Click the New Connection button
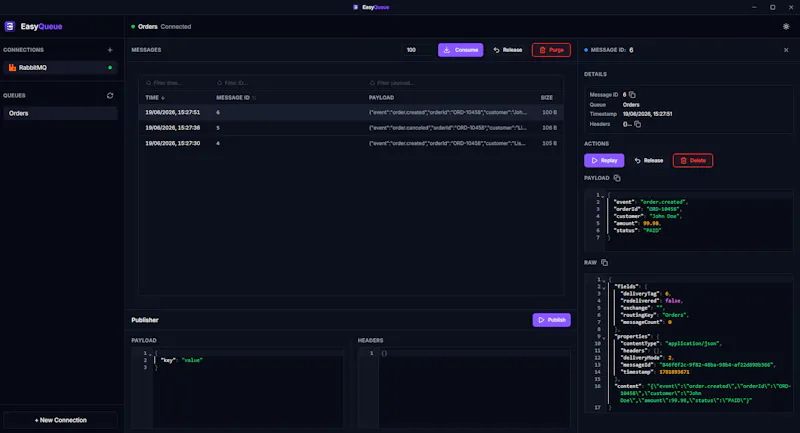The width and height of the screenshot is (800, 433). click(x=60, y=420)
